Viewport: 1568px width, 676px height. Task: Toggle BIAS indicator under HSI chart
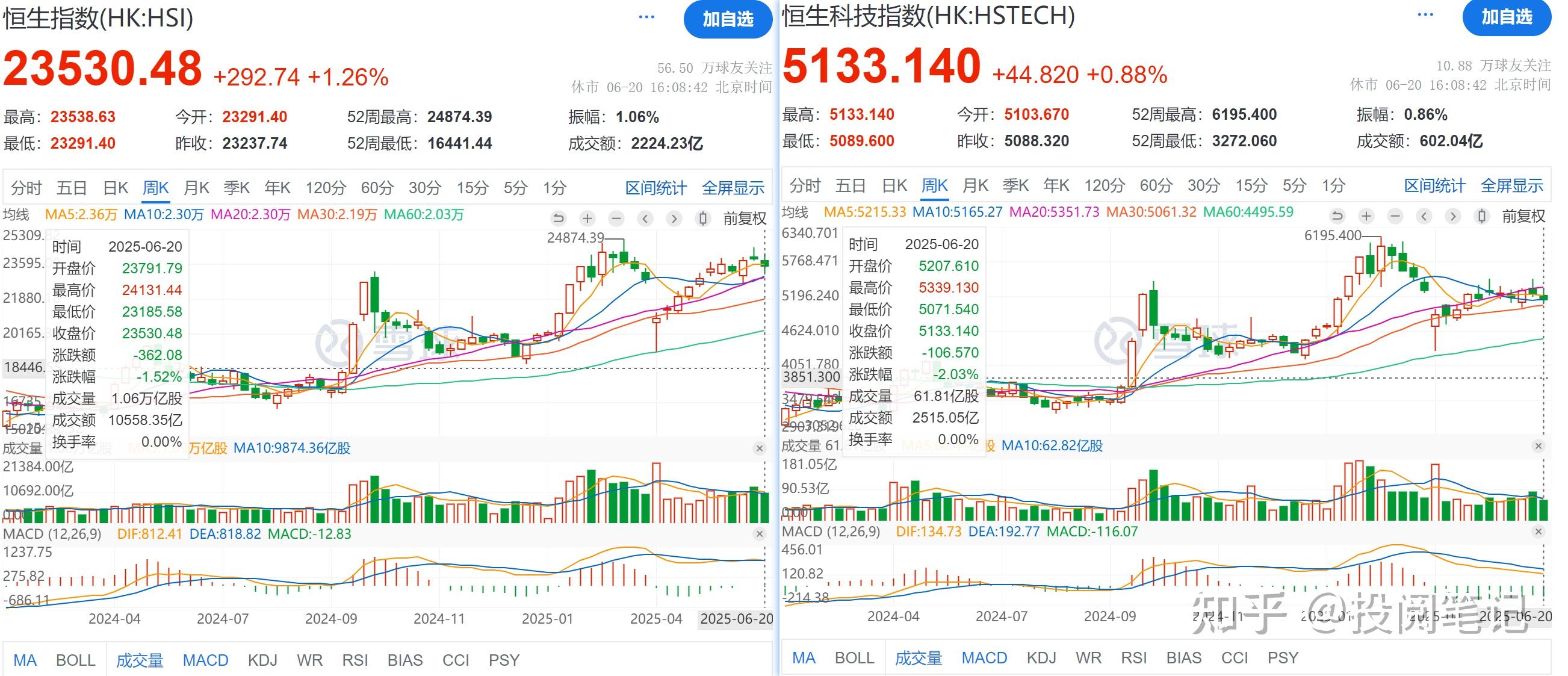pos(404,660)
